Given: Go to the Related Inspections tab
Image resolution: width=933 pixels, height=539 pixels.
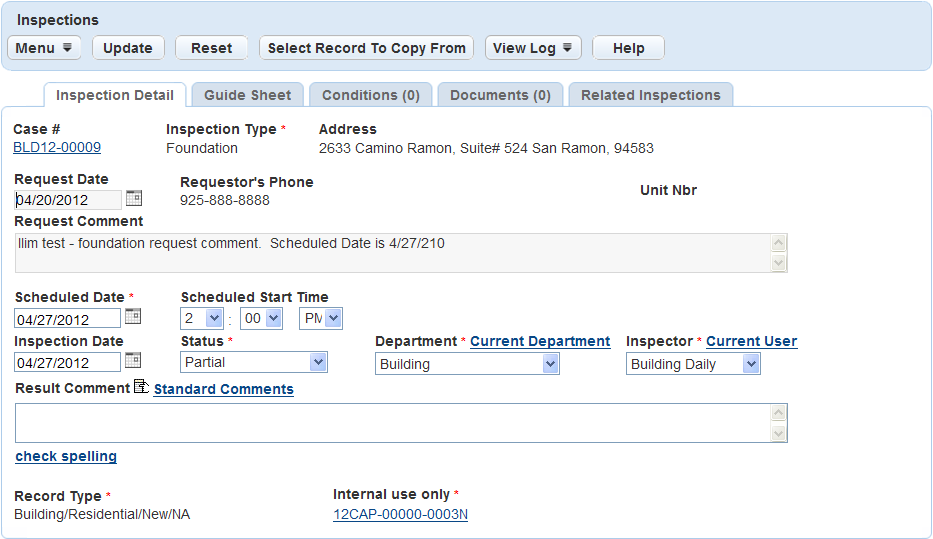Looking at the screenshot, I should point(650,95).
